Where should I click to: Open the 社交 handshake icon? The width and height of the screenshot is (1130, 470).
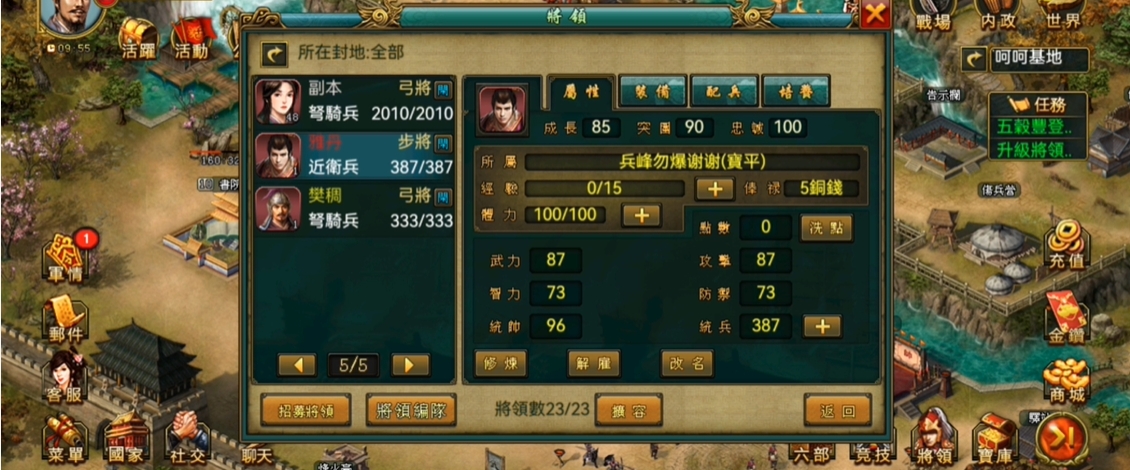pyautogui.click(x=188, y=438)
